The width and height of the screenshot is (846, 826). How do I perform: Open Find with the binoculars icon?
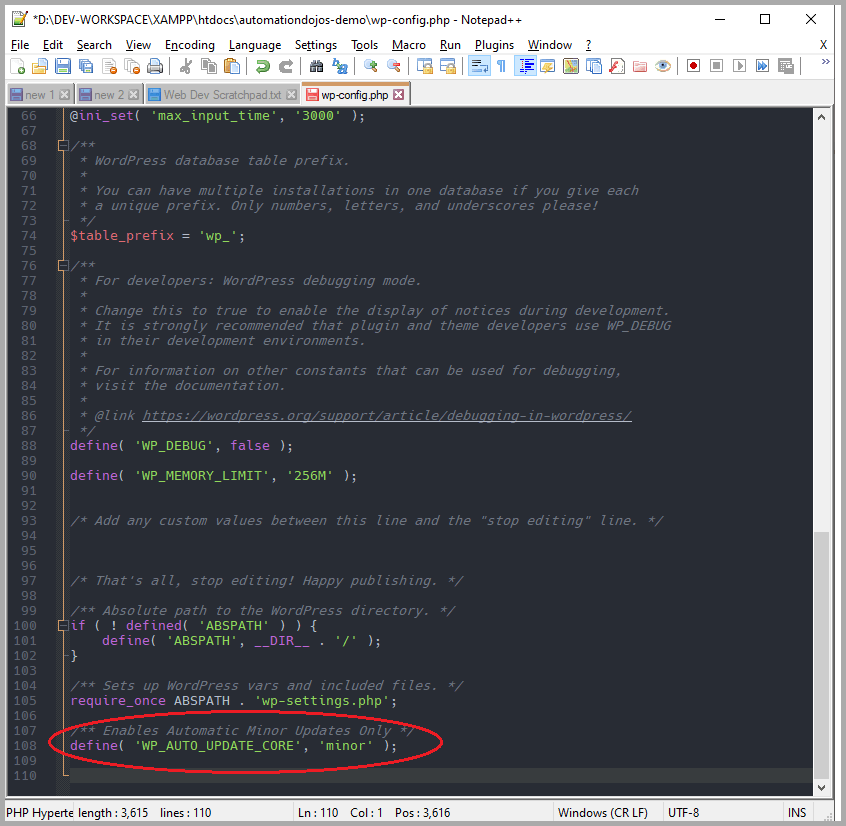coord(316,66)
